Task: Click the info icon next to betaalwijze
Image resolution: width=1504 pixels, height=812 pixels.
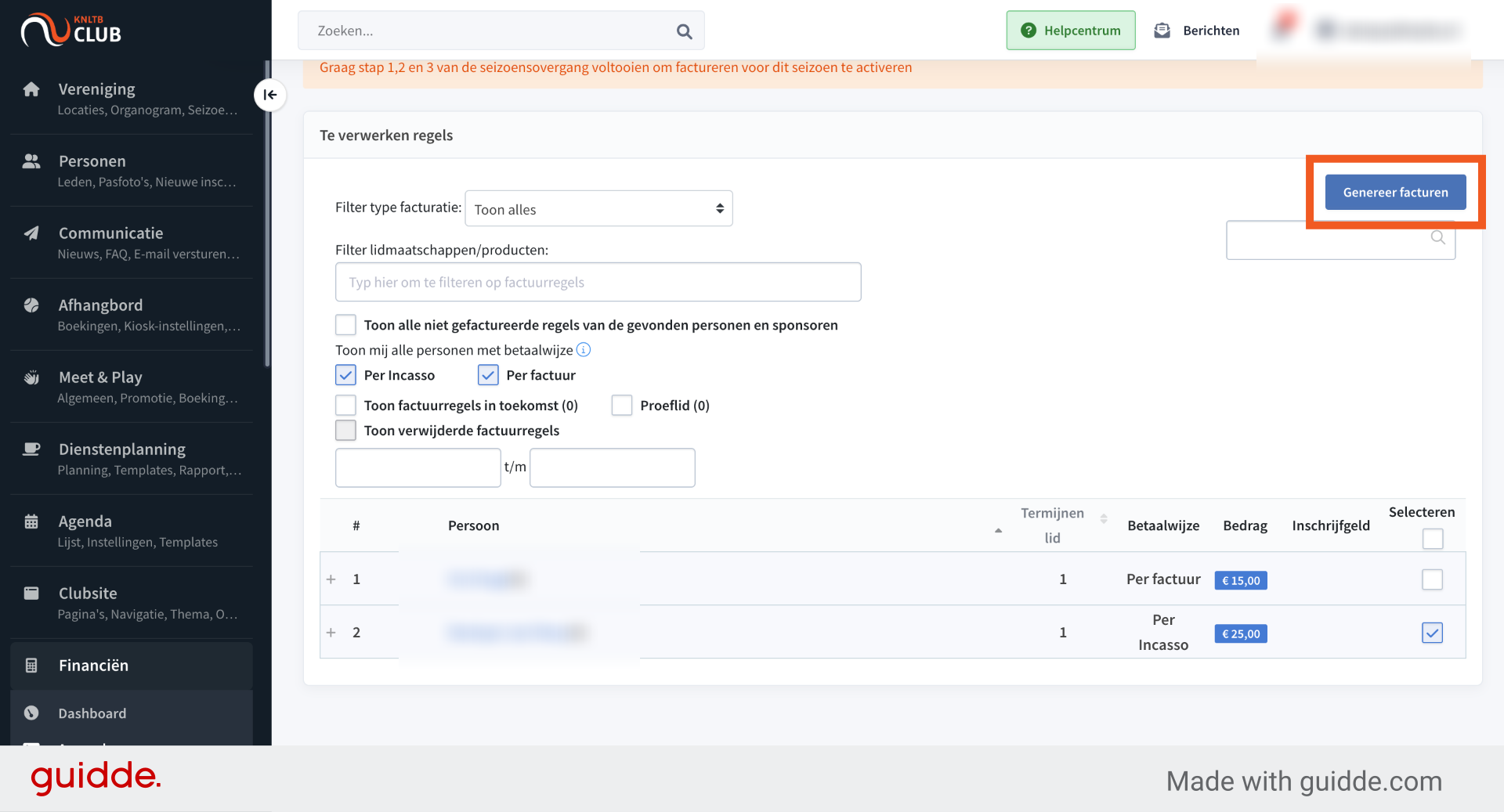Action: [584, 350]
